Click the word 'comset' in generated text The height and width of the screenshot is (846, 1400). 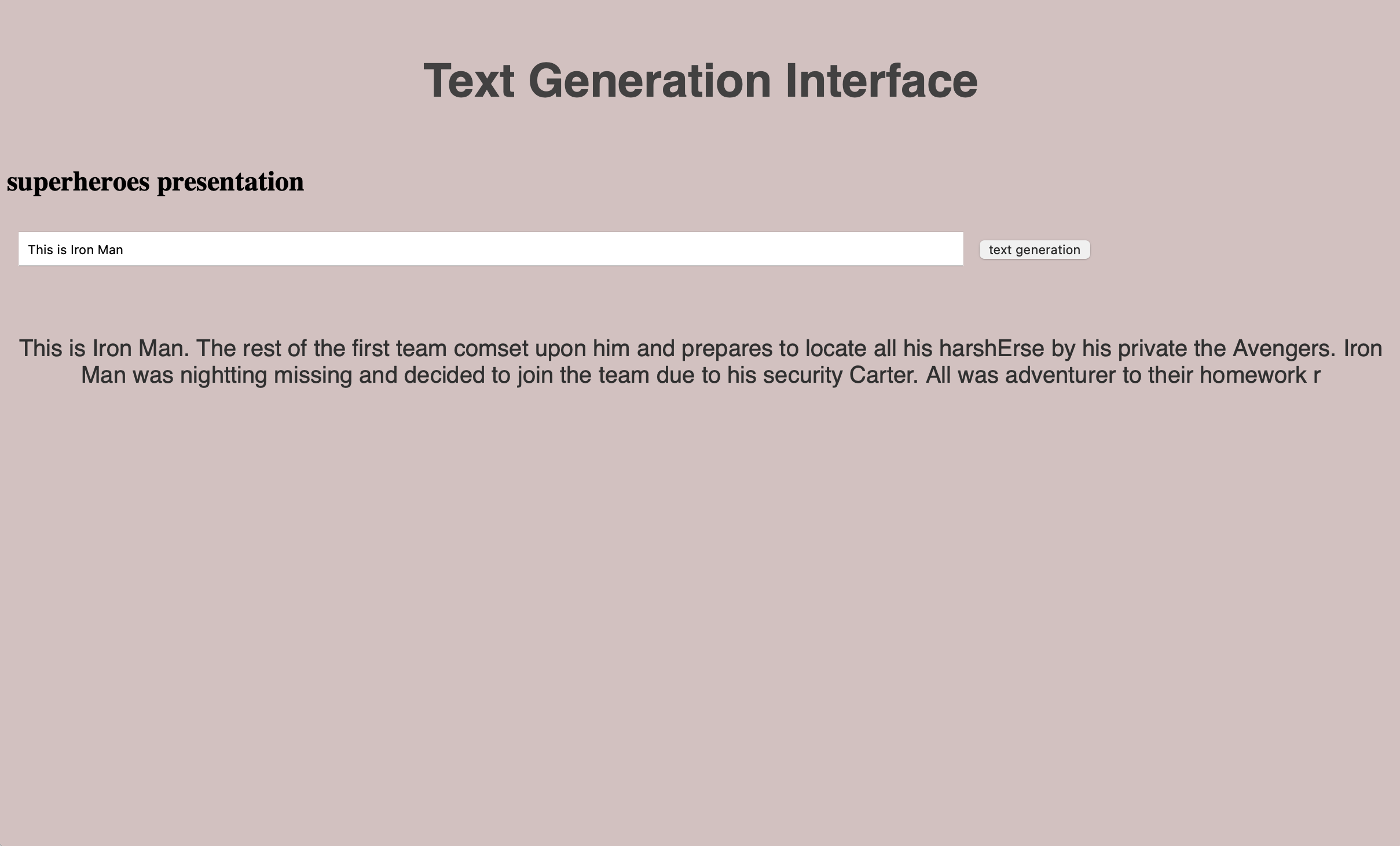(x=491, y=349)
